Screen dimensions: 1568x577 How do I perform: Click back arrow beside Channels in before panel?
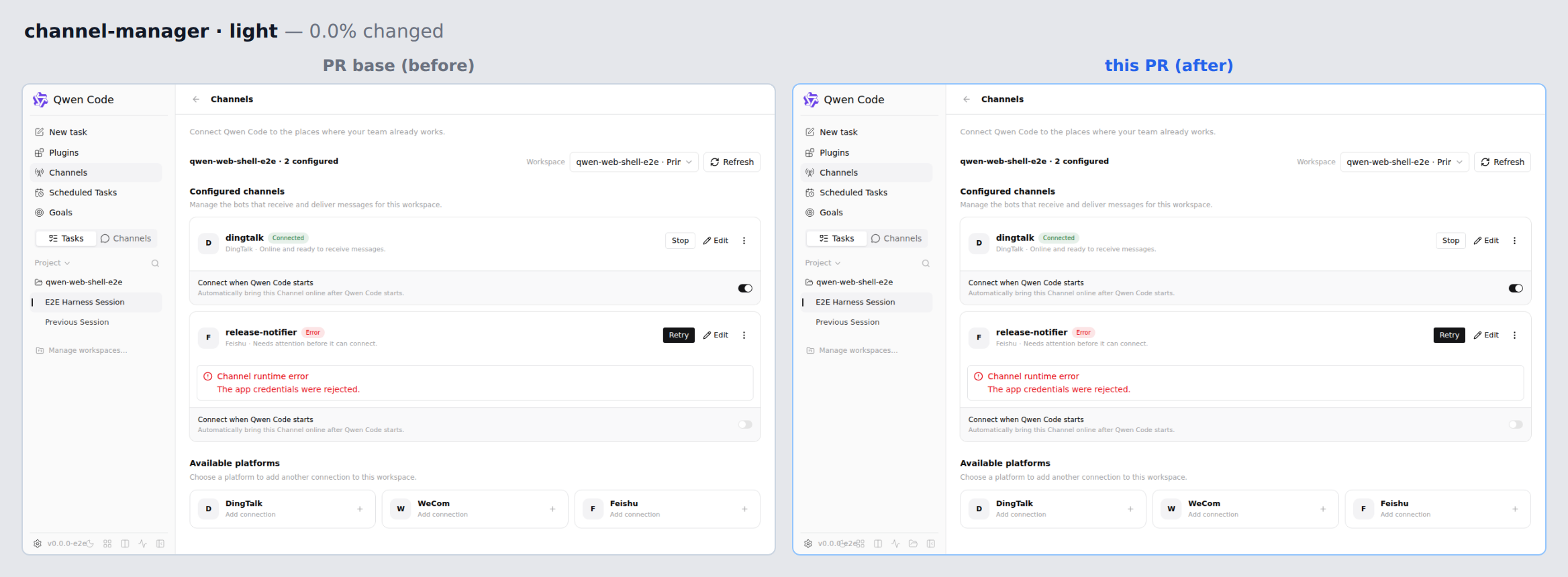tap(196, 99)
